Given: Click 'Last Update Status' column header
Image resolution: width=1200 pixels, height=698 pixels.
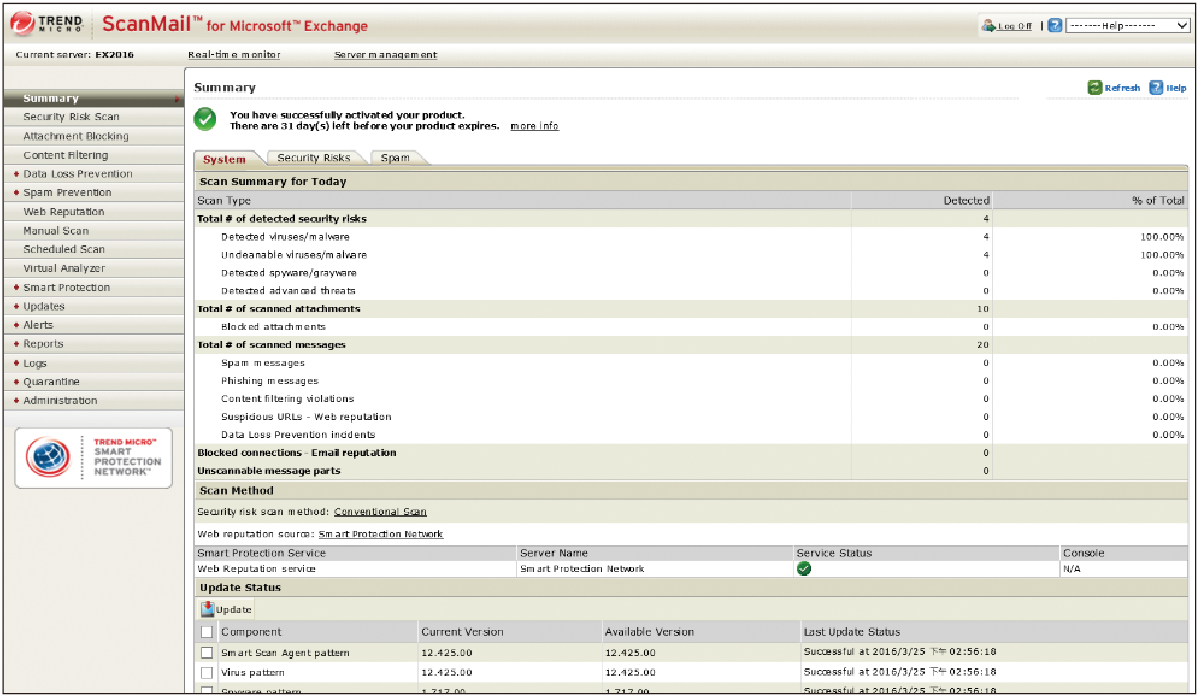Looking at the screenshot, I should [852, 632].
